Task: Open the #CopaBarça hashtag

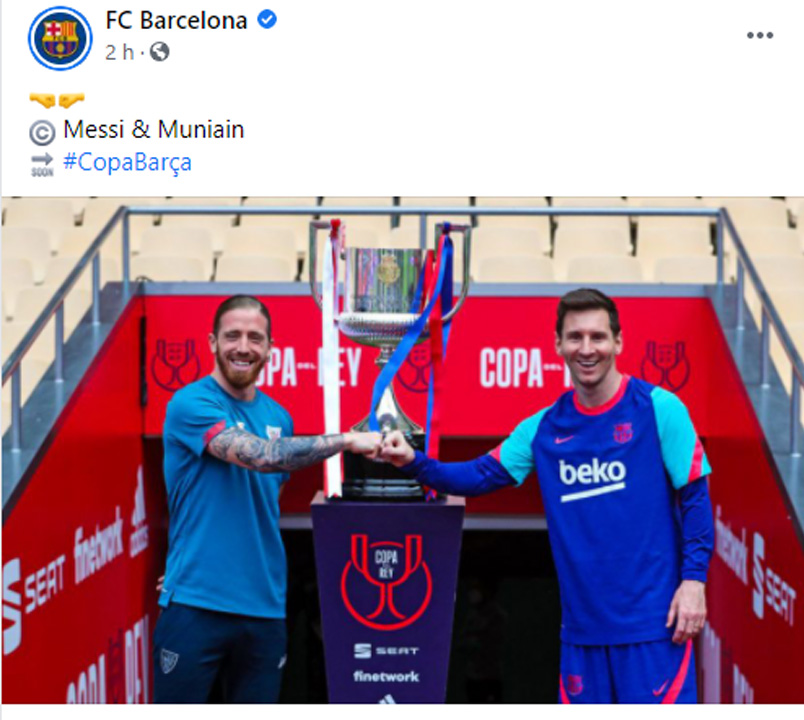Action: pos(127,162)
